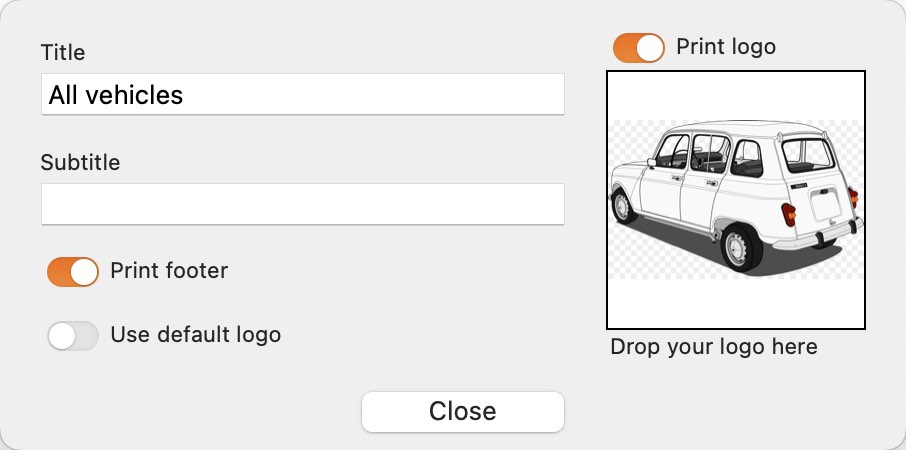The height and width of the screenshot is (450, 906).
Task: Click the Close button
Action: pyautogui.click(x=463, y=411)
